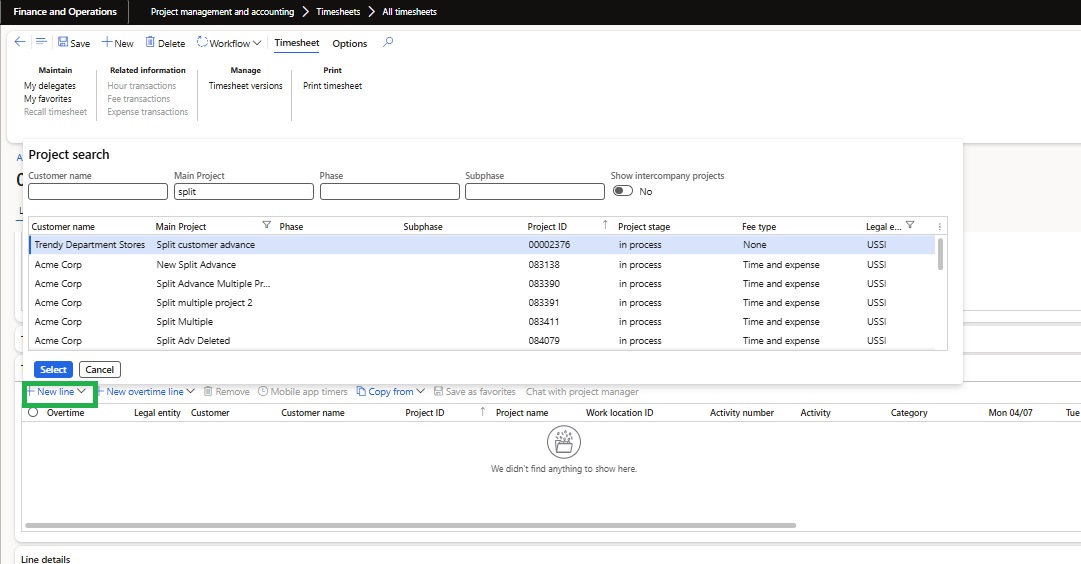Open the Options tab
Image resolution: width=1081 pixels, height=564 pixels.
(x=349, y=43)
